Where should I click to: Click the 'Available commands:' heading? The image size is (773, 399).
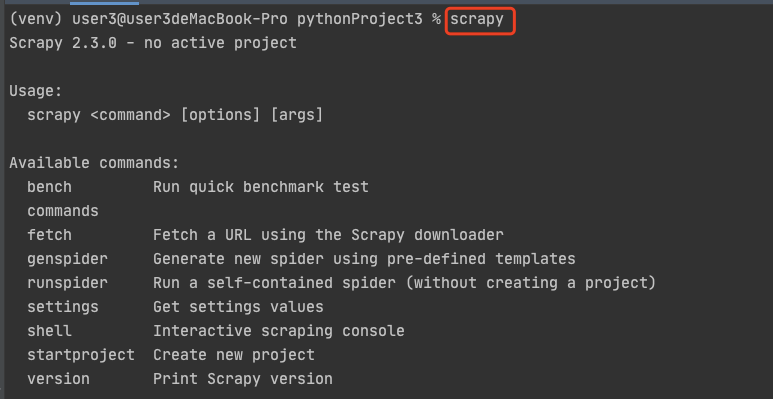coord(94,163)
